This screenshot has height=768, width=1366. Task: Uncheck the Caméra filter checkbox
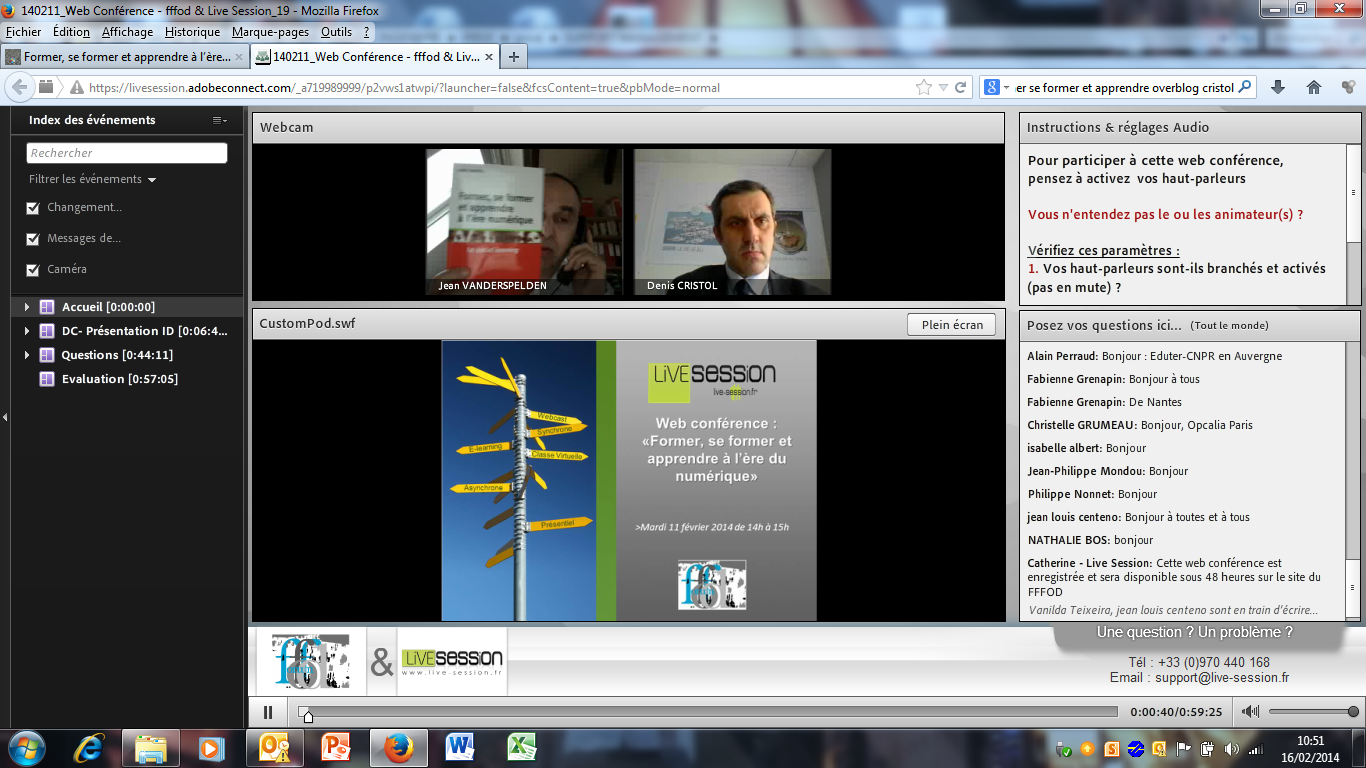[x=33, y=270]
